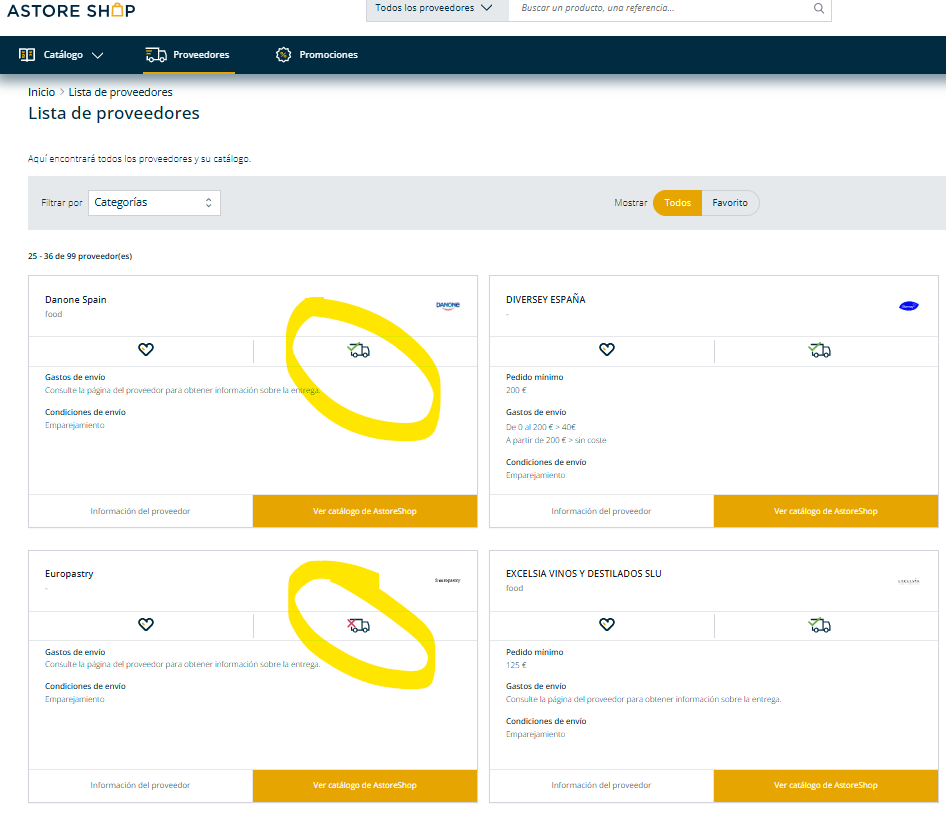Open Información del proveedor for Europastry
The image size is (946, 817).
[x=141, y=785]
